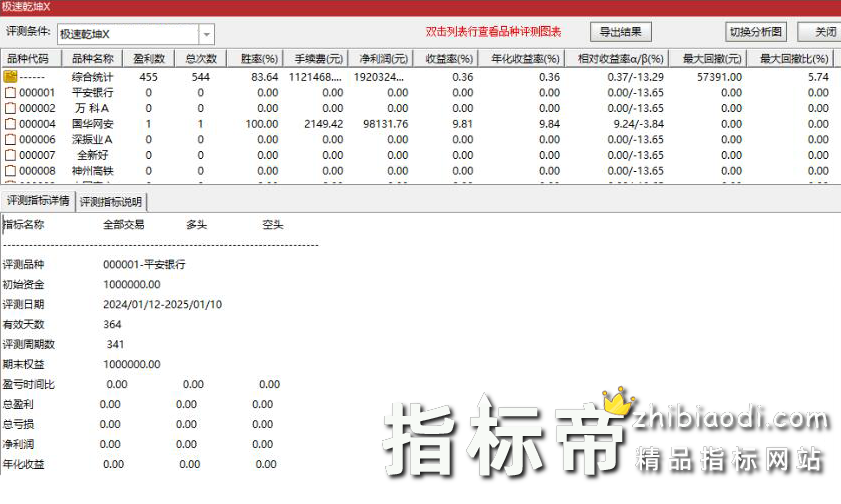Click the 98131.76 net profit cell
841x504 pixels.
pos(386,124)
